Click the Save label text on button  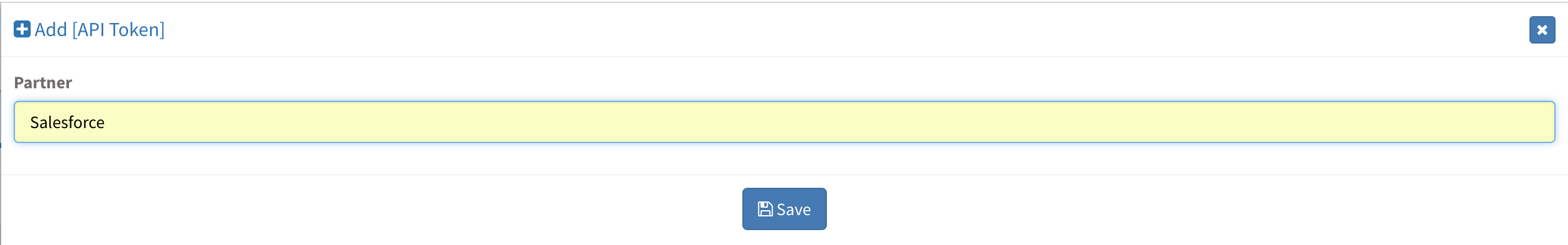pyautogui.click(x=794, y=210)
